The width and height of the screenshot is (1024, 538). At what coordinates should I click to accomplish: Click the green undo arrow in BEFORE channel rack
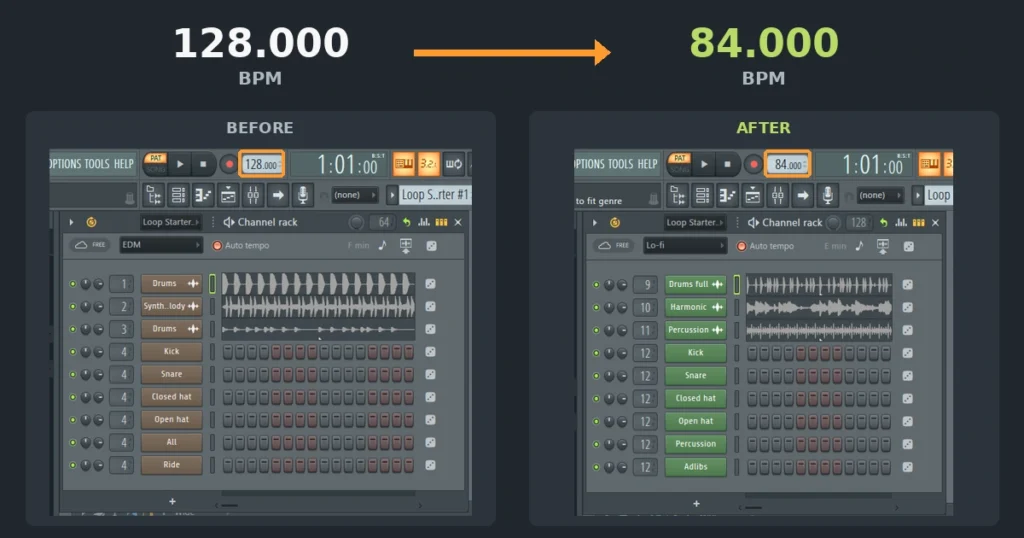click(406, 222)
